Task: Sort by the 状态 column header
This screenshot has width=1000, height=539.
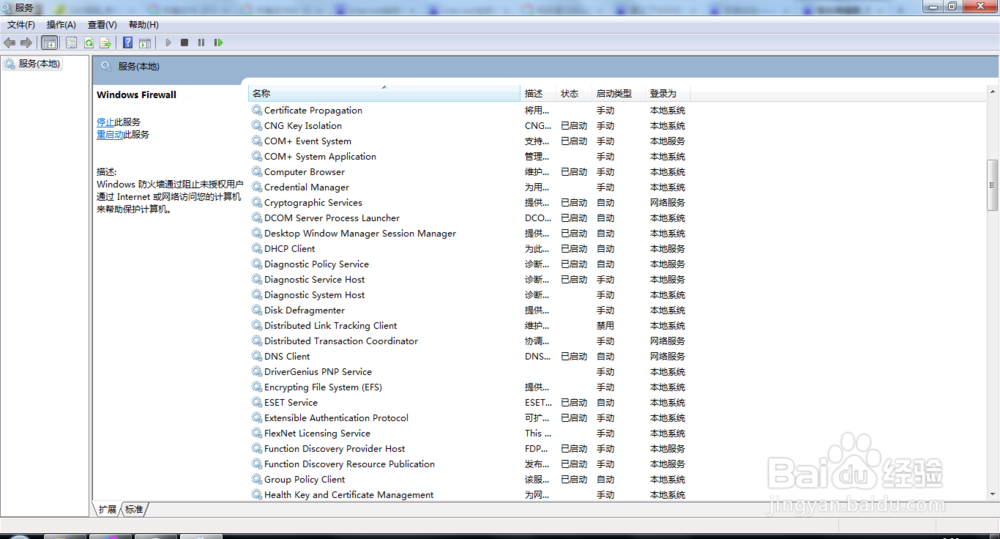Action: pos(574,93)
